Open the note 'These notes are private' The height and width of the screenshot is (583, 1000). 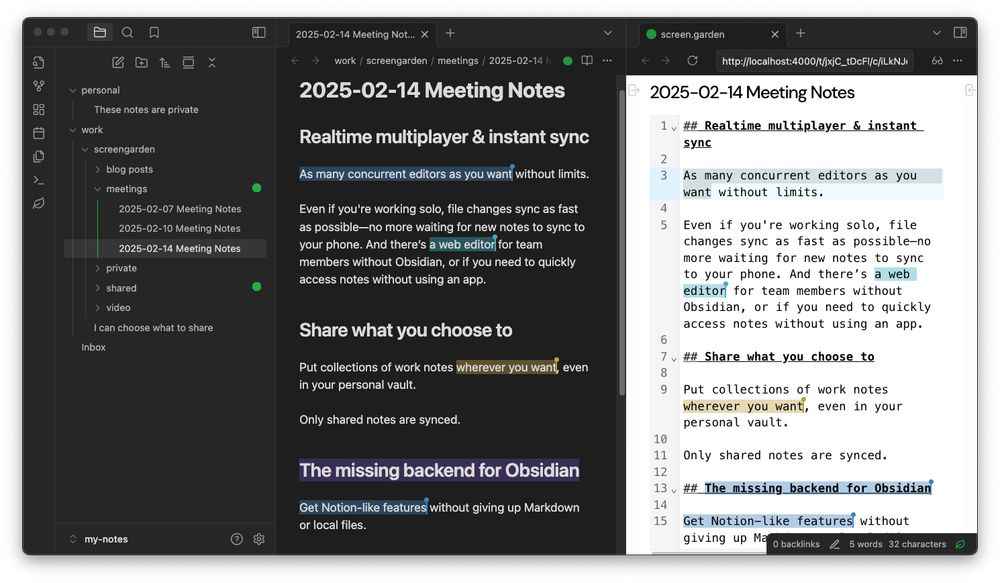click(146, 110)
